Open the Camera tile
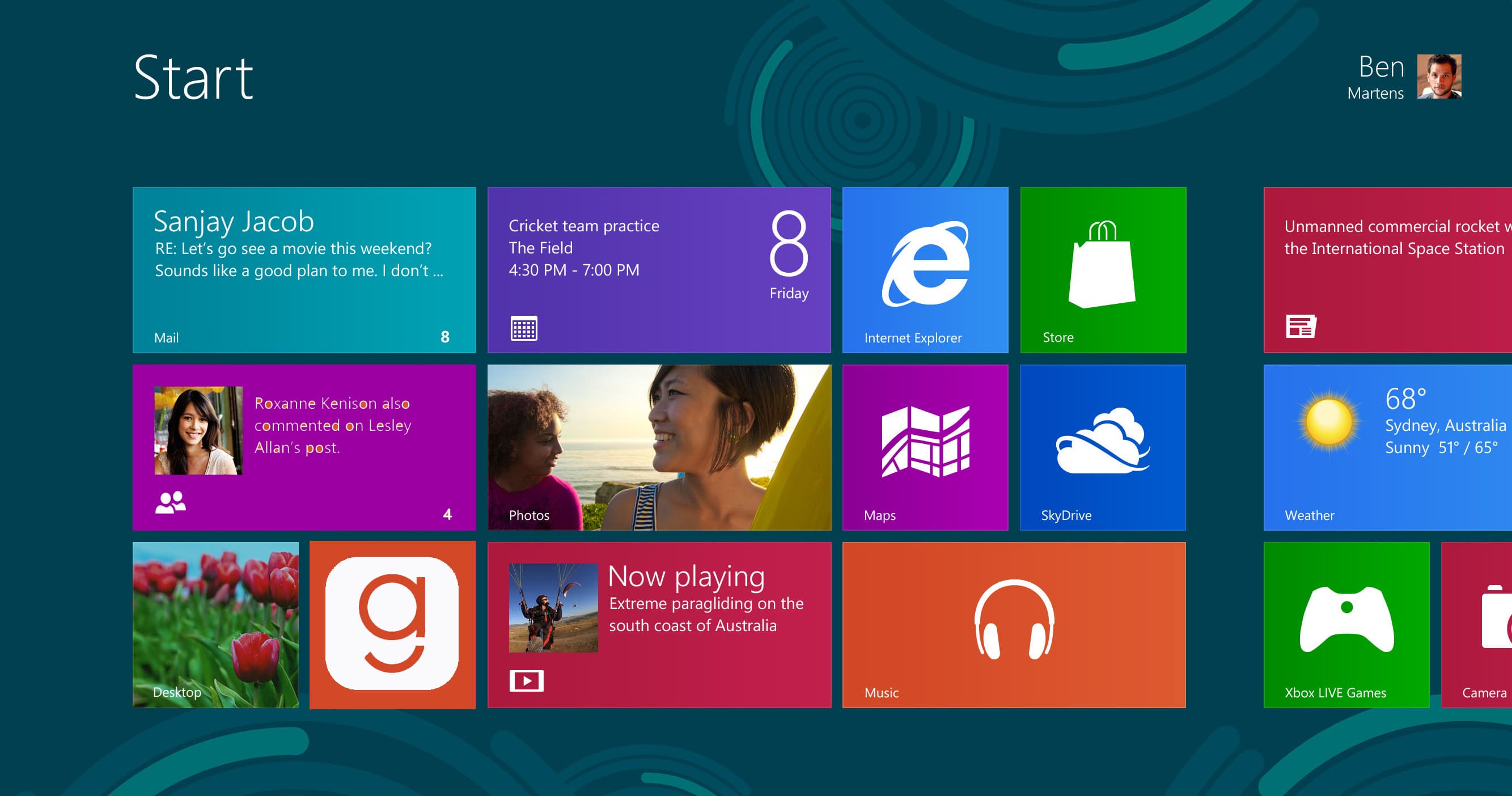The image size is (1512, 796). (x=1477, y=625)
